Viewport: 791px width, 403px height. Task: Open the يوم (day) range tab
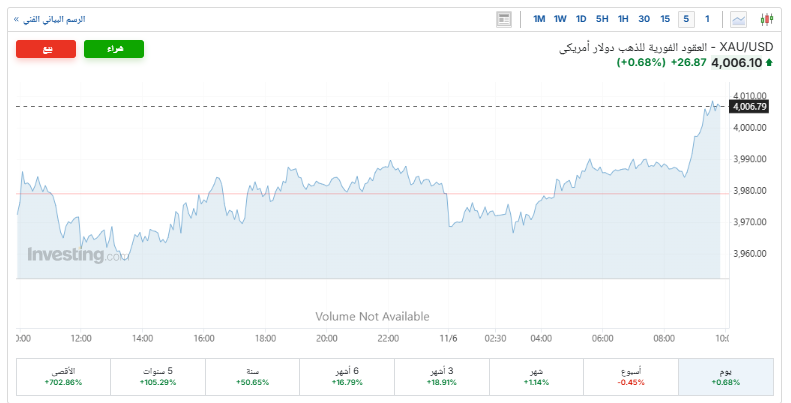(x=725, y=376)
